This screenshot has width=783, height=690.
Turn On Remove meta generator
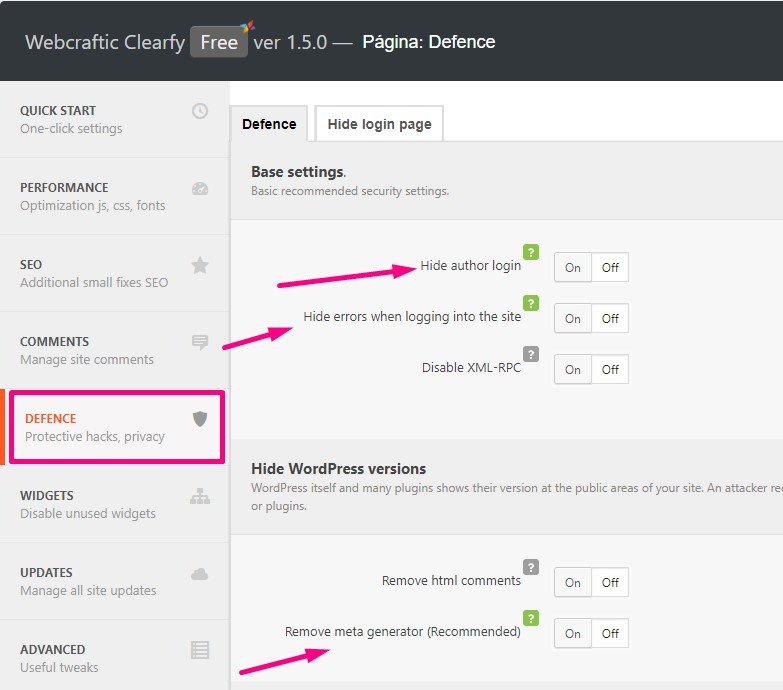pyautogui.click(x=573, y=634)
